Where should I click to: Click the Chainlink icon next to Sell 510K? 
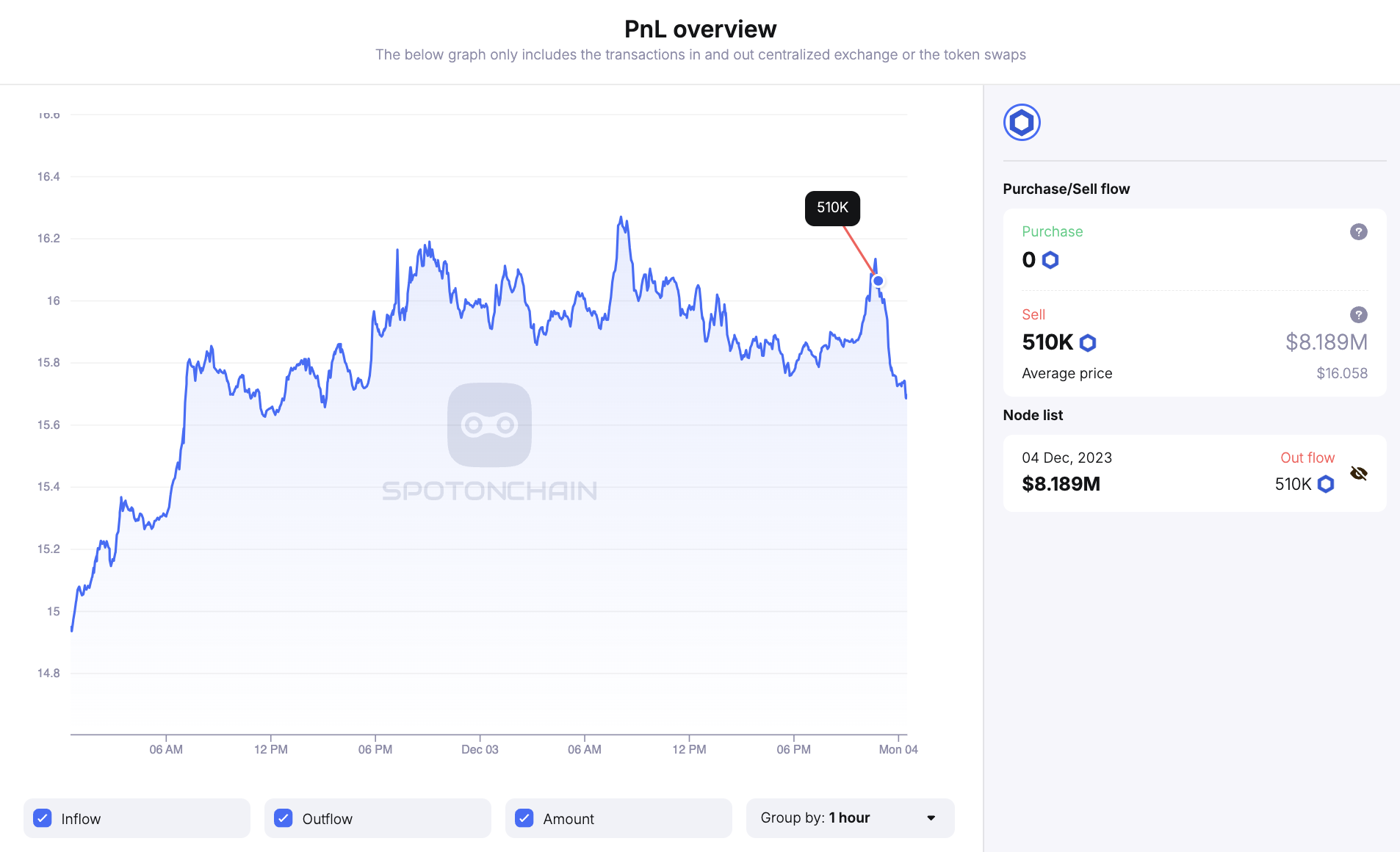pos(1087,342)
